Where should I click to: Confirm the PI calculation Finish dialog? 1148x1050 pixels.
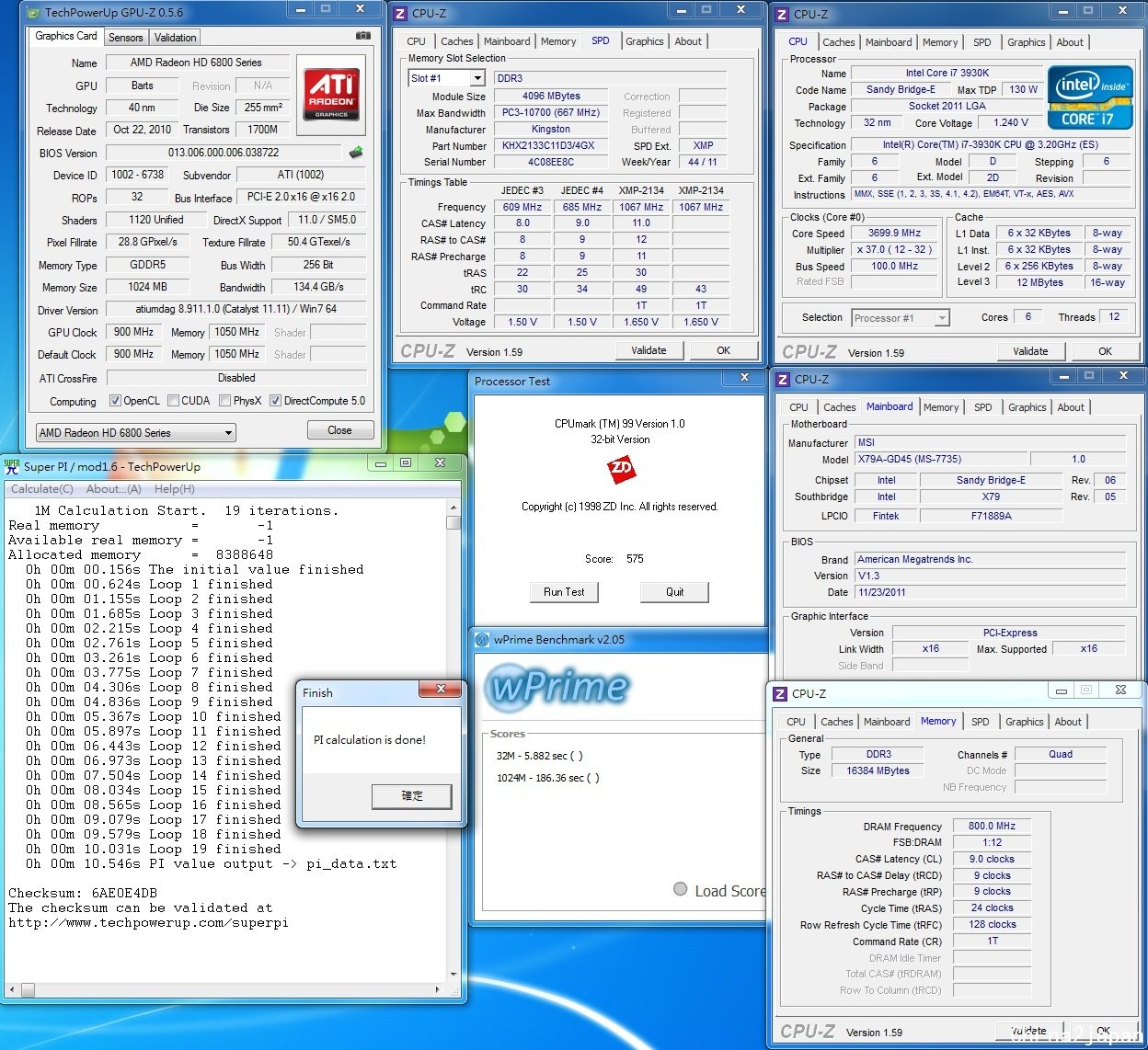412,796
